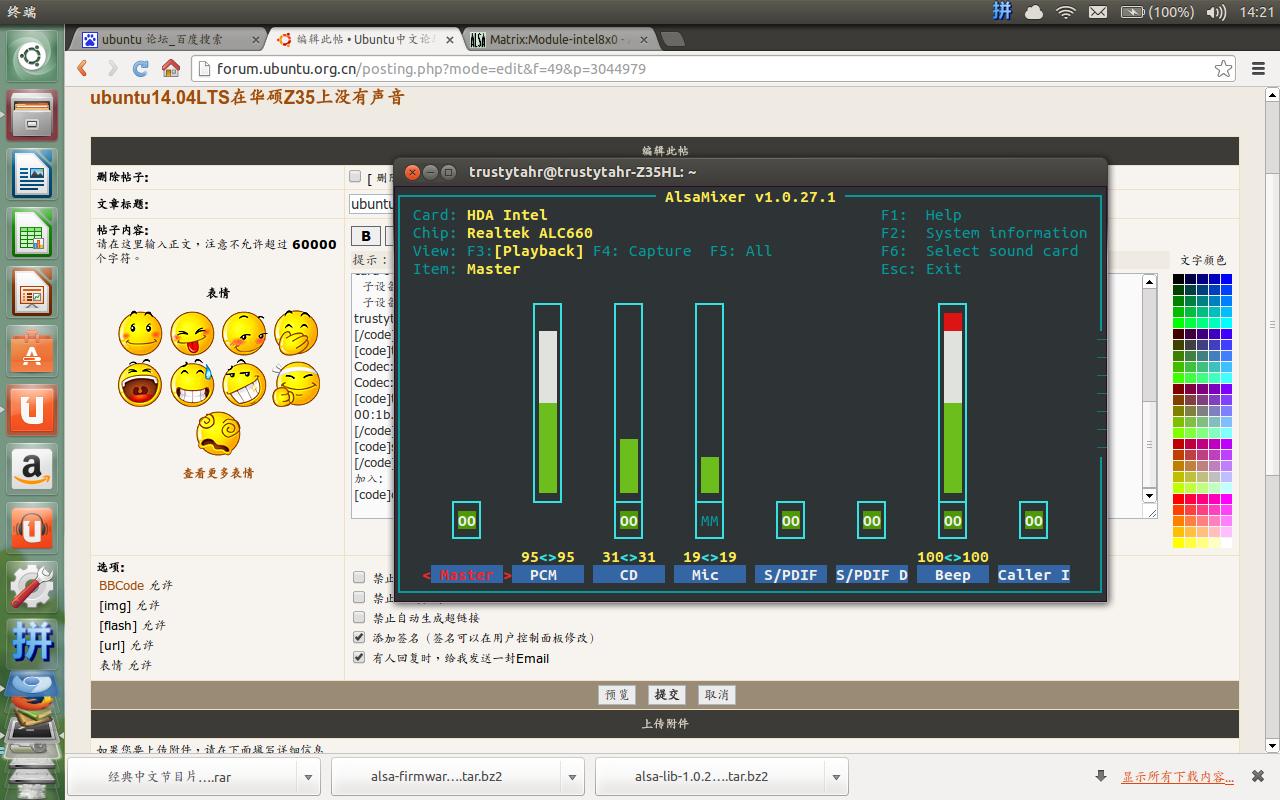This screenshot has width=1280, height=800.
Task: Click the 拼 input method indicator in top panel
Action: point(1002,12)
